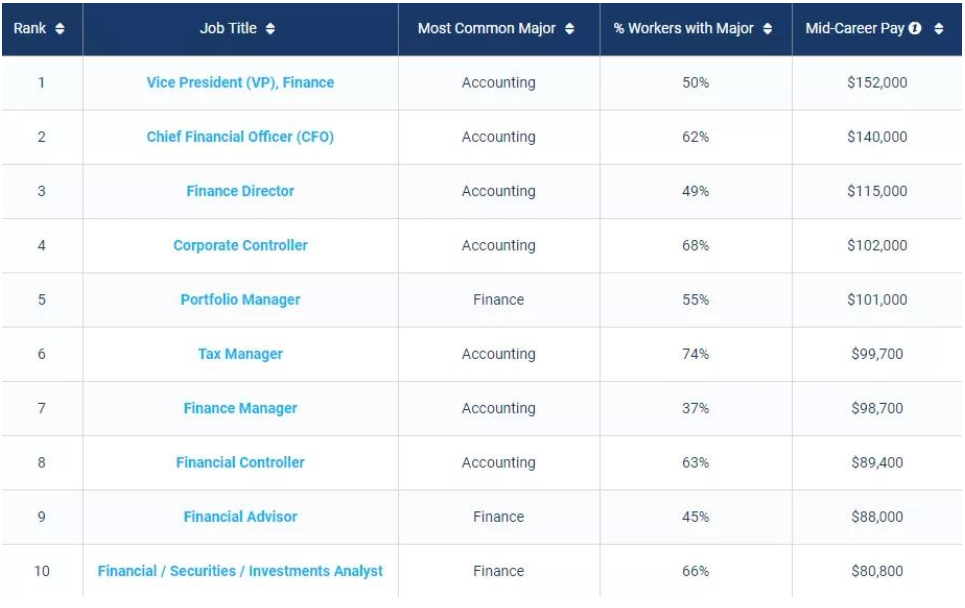Open Financial / Securities / Investments Analyst link
The image size is (965, 608).
pos(240,571)
